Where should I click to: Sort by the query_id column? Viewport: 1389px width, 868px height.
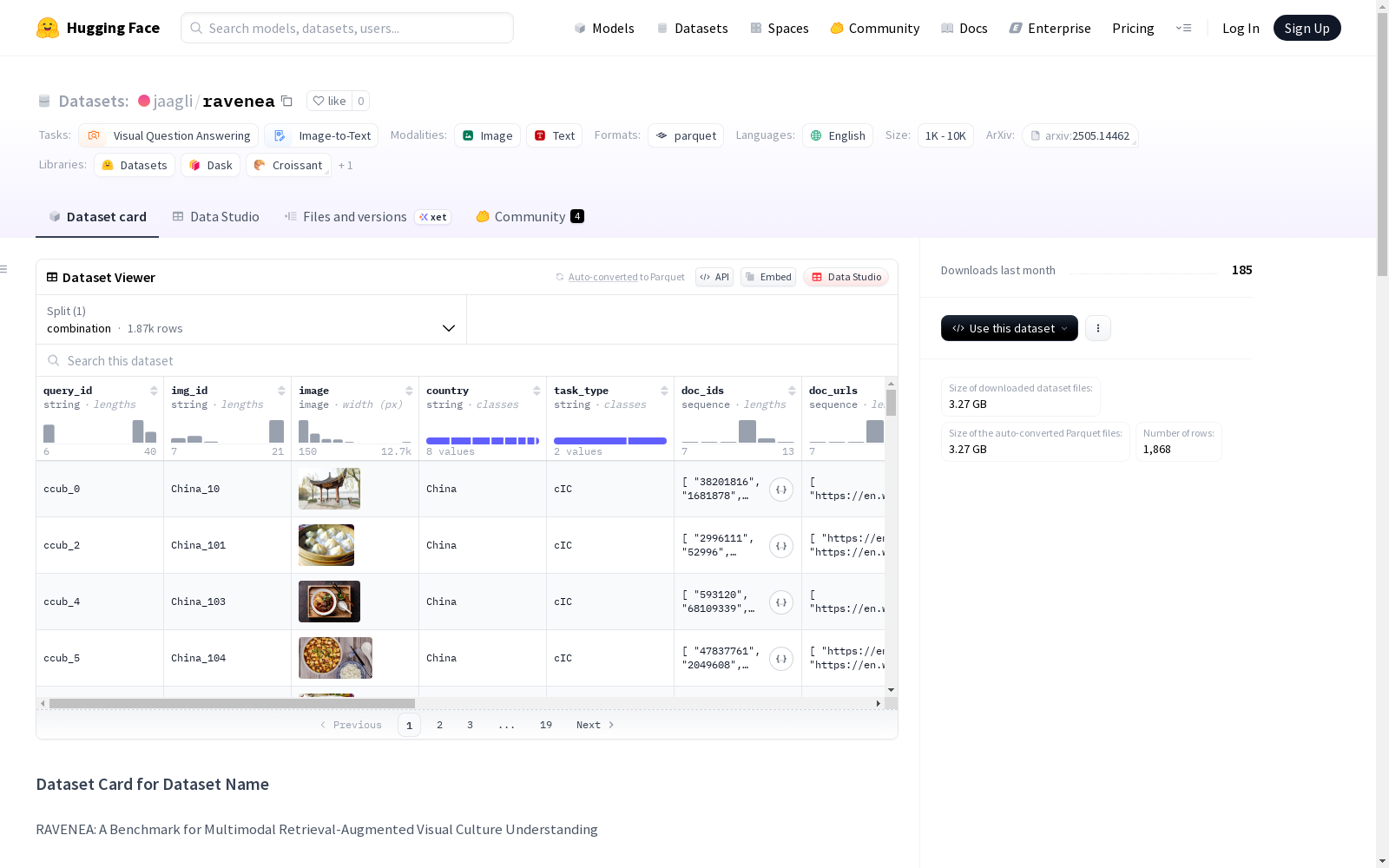tap(154, 391)
